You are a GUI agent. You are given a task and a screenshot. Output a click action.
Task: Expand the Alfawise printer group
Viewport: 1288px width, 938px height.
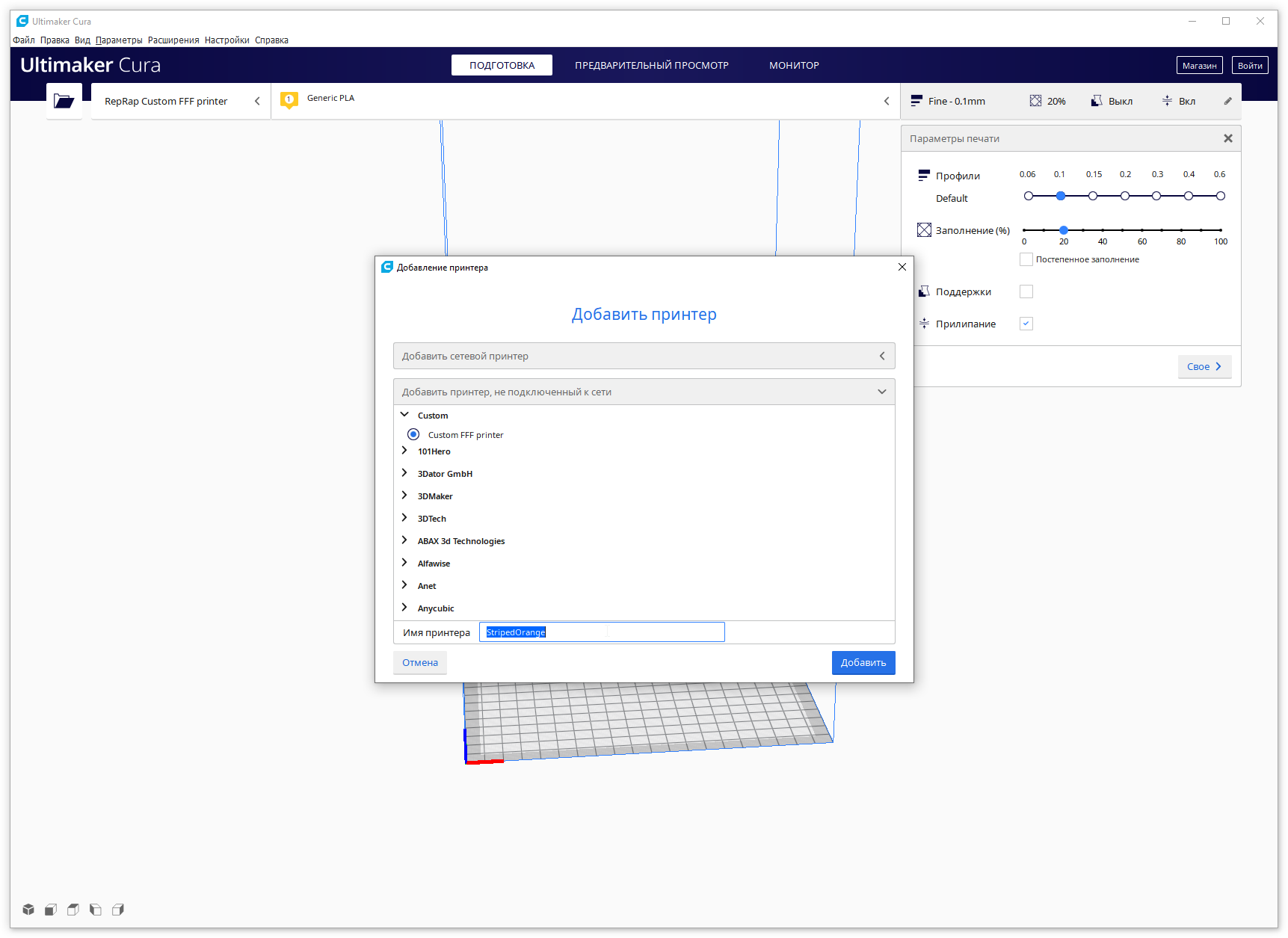click(x=404, y=563)
